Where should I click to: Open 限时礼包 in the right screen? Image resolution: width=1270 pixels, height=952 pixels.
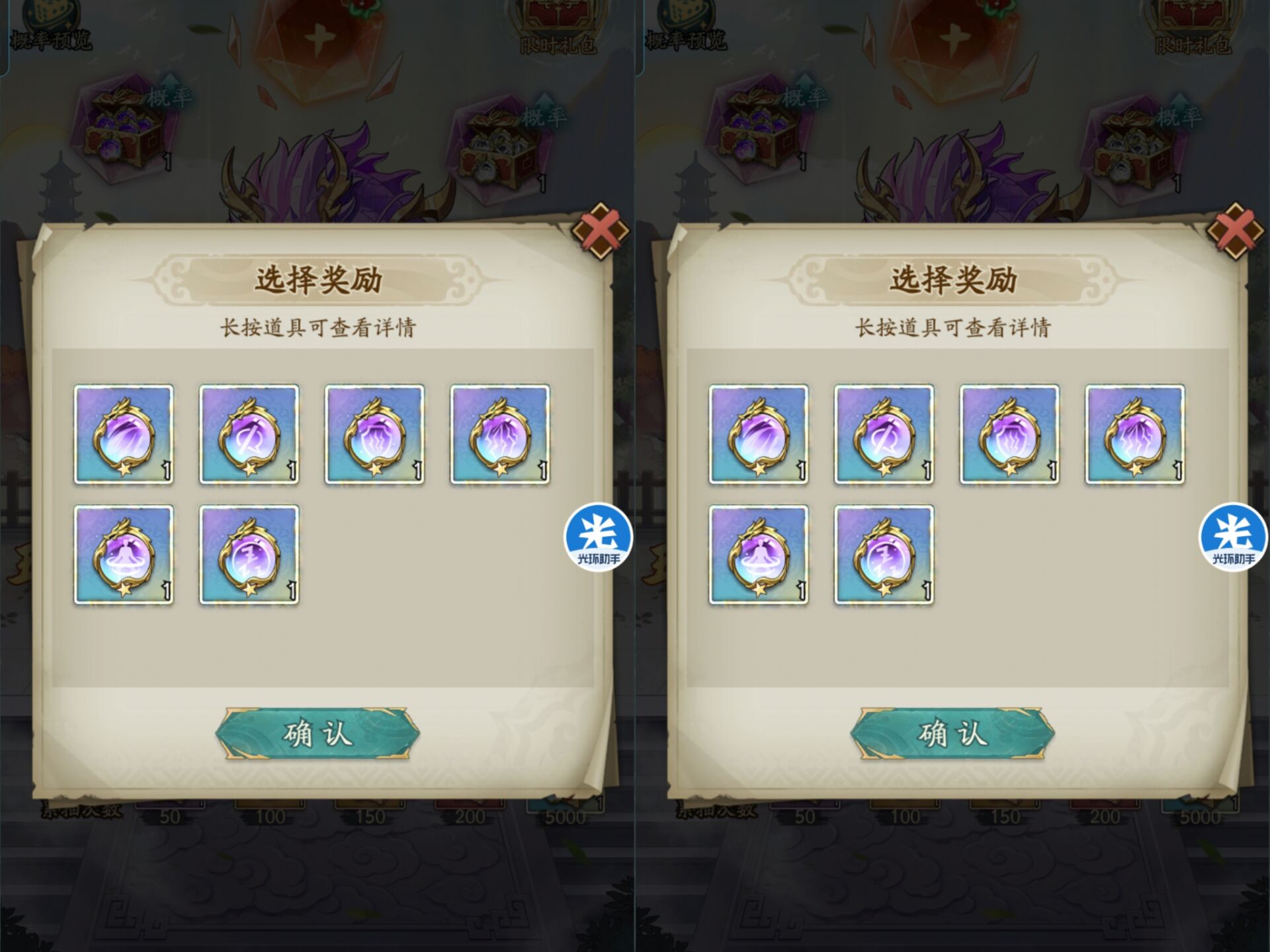coord(1194,44)
